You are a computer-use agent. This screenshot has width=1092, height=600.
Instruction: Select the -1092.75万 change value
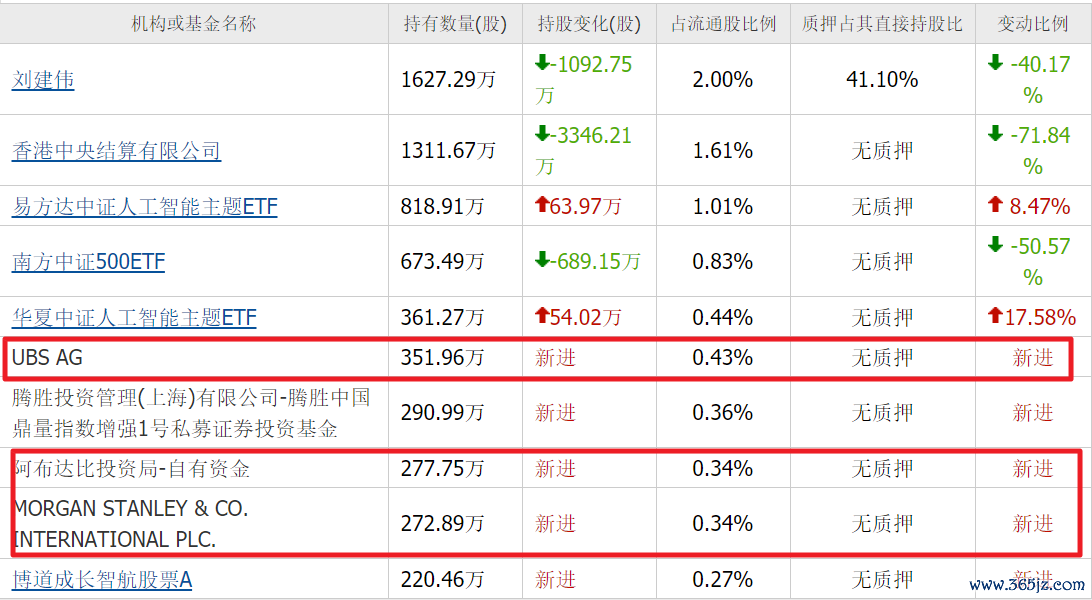[584, 79]
